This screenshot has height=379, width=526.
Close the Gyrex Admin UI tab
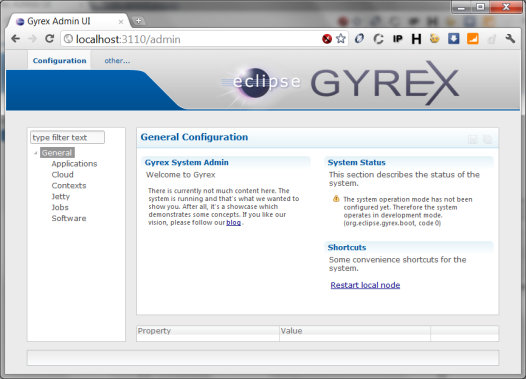point(121,22)
